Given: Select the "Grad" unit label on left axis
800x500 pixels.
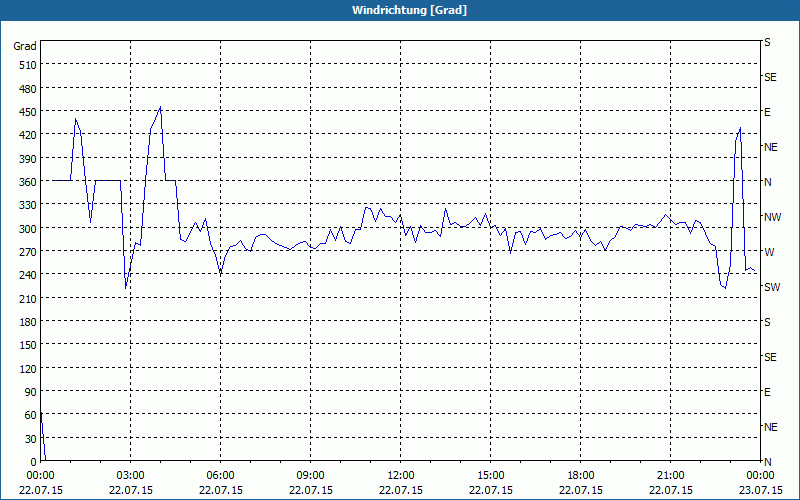Looking at the screenshot, I should tap(25, 46).
